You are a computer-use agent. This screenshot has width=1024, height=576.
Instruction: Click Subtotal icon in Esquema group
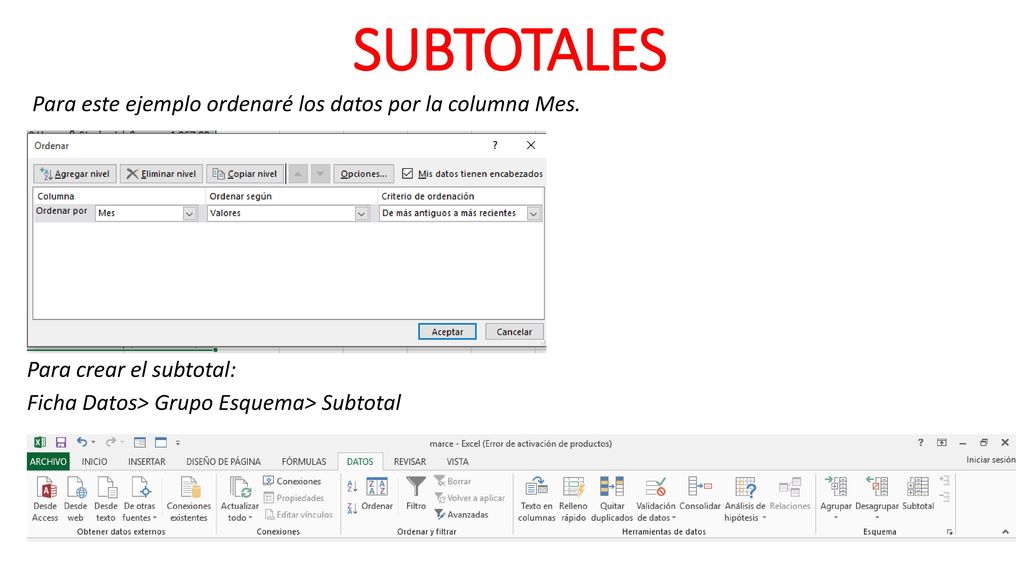click(x=918, y=494)
